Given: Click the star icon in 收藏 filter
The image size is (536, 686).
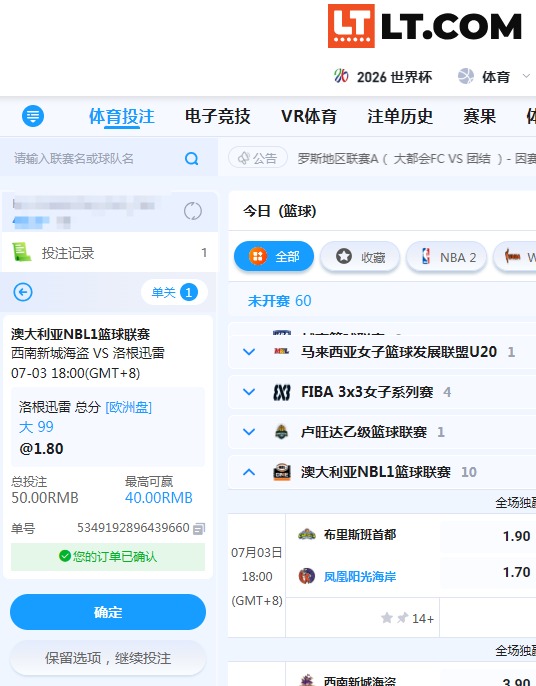Looking at the screenshot, I should pos(344,256).
